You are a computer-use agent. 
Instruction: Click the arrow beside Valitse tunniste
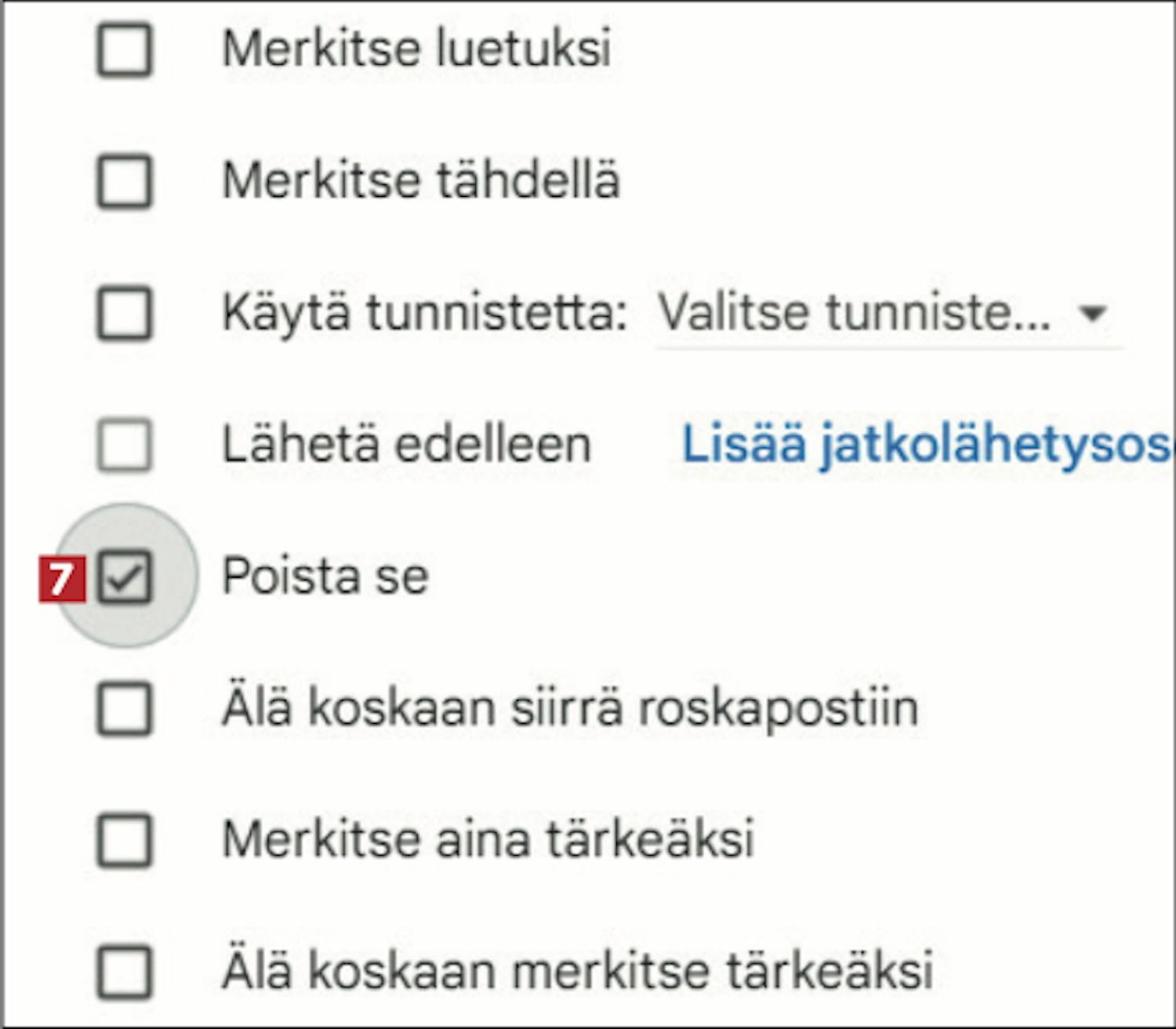tap(1092, 313)
